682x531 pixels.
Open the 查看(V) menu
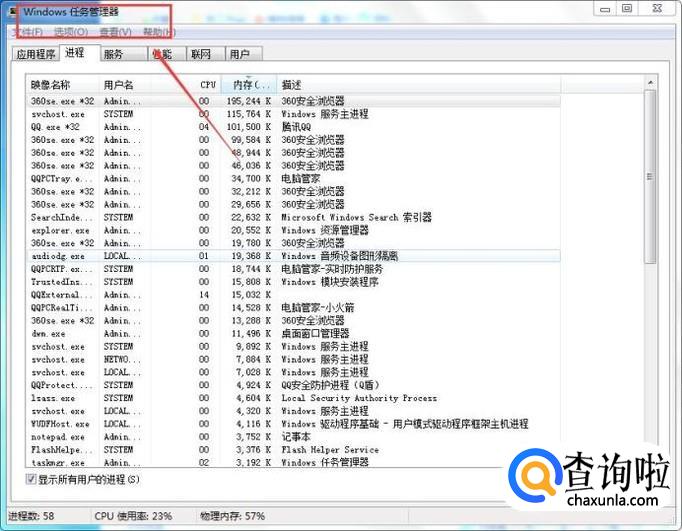(x=115, y=32)
